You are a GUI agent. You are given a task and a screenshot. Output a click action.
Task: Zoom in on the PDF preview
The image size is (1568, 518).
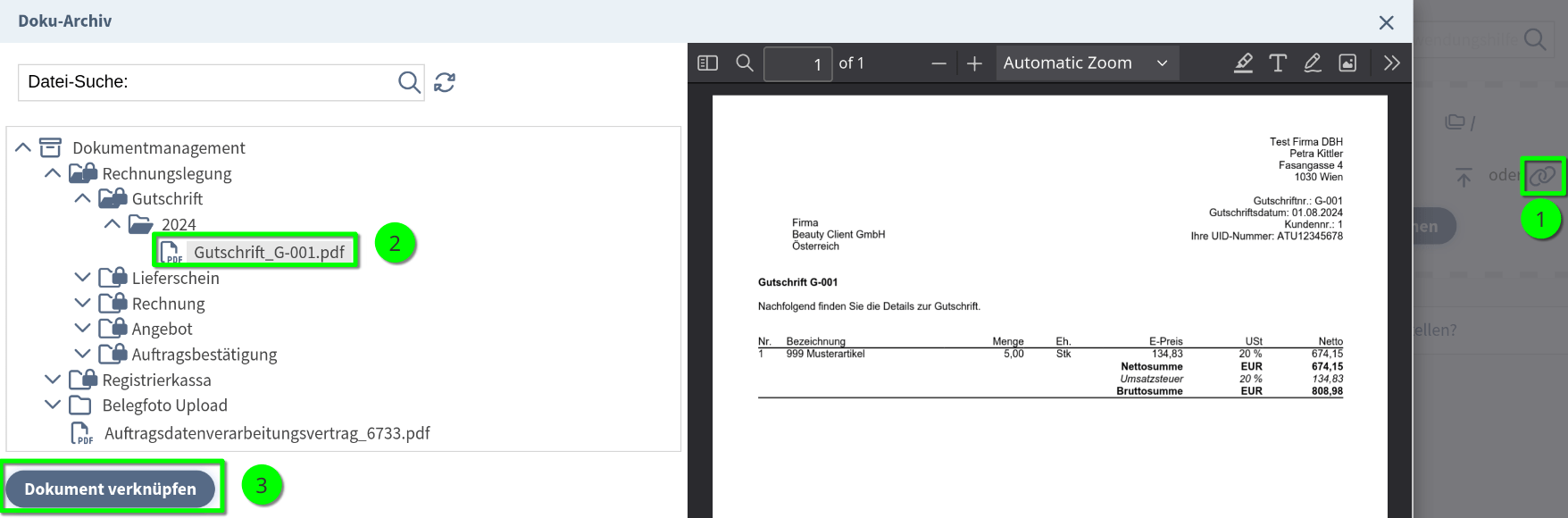974,63
